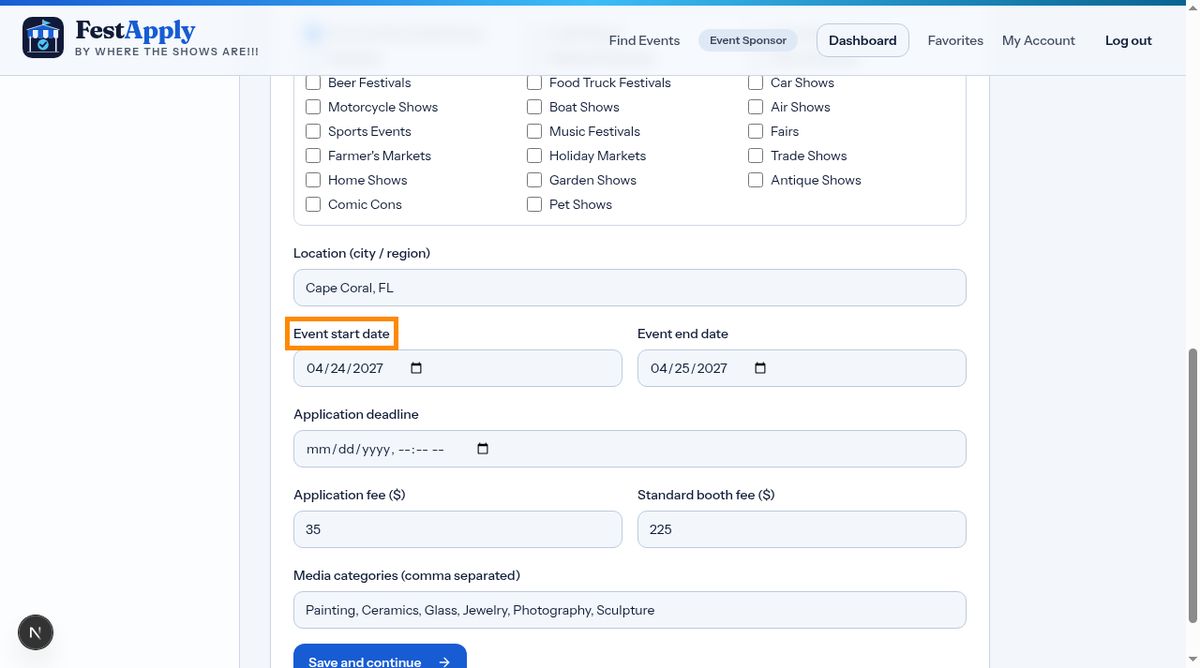Open calendar picker for Event end date
The width and height of the screenshot is (1200, 668).
pos(760,368)
